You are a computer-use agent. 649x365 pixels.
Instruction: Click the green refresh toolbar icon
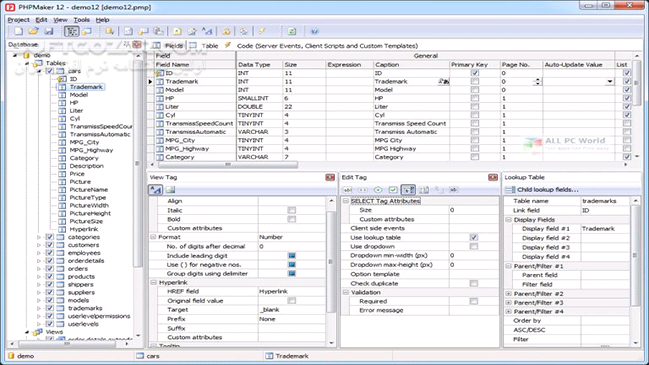pyautogui.click(x=292, y=31)
